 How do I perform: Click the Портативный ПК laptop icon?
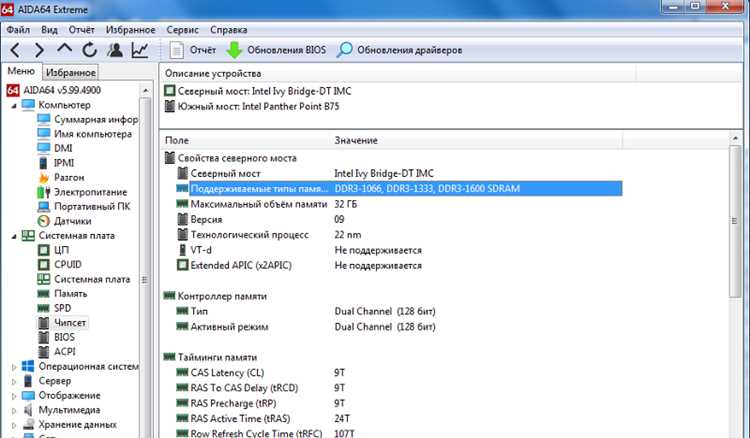tap(44, 207)
